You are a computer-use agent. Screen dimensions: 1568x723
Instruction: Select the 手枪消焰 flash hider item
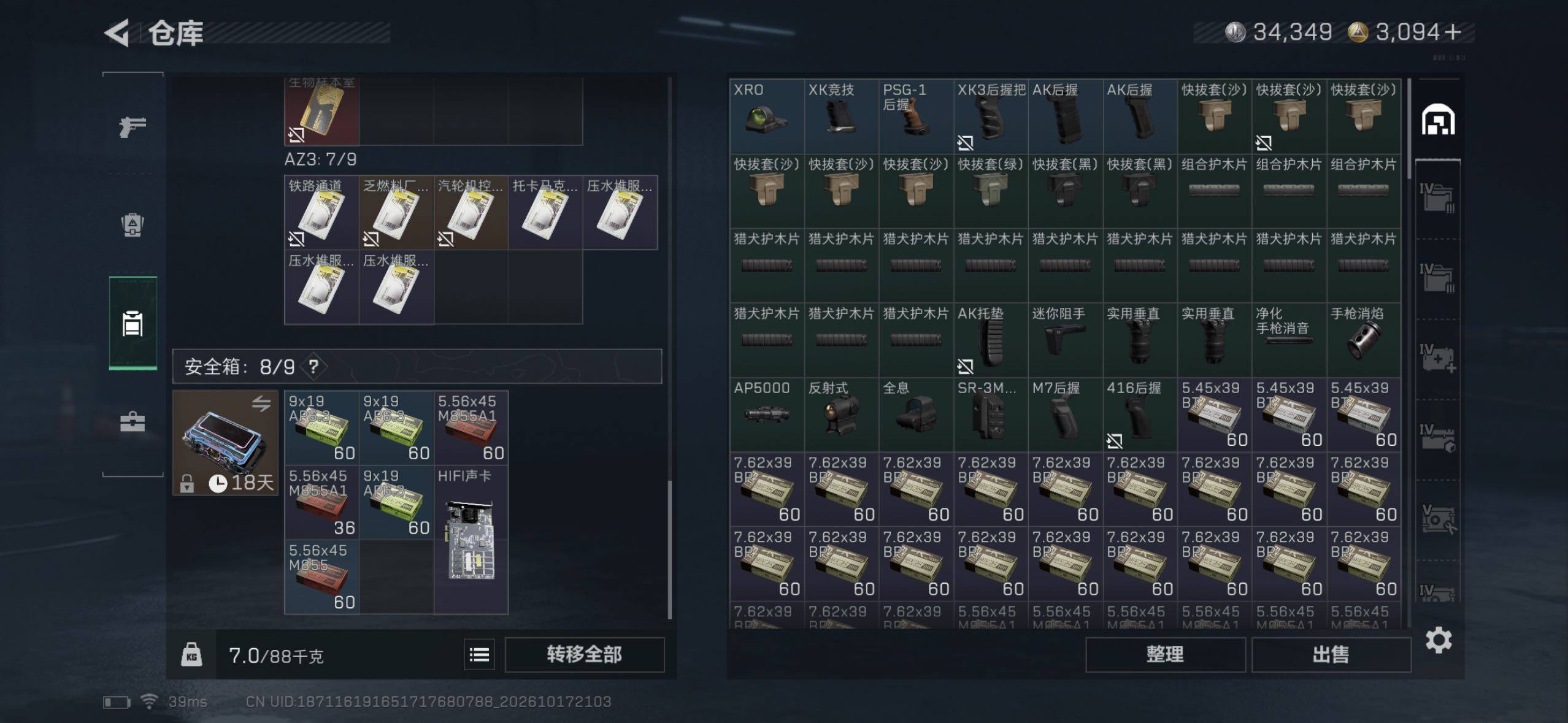1364,340
